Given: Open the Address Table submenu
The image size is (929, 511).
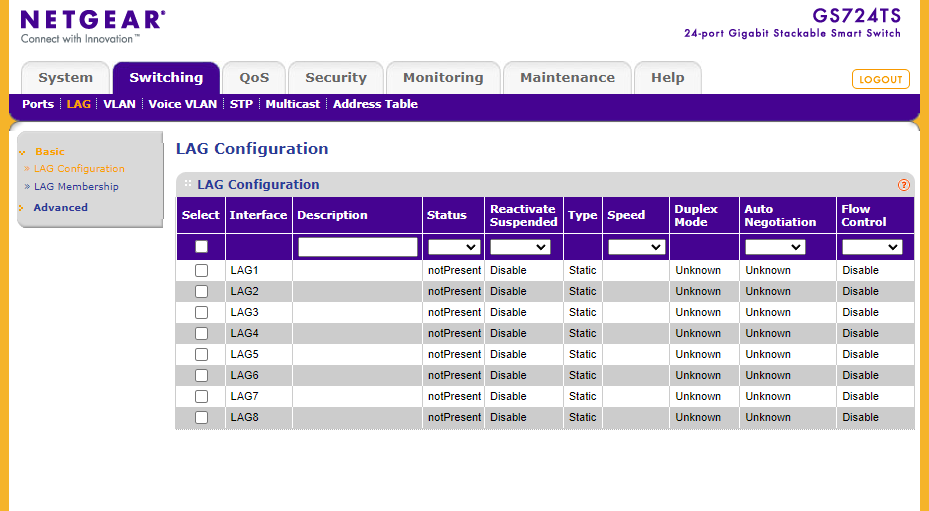Looking at the screenshot, I should coord(375,104).
